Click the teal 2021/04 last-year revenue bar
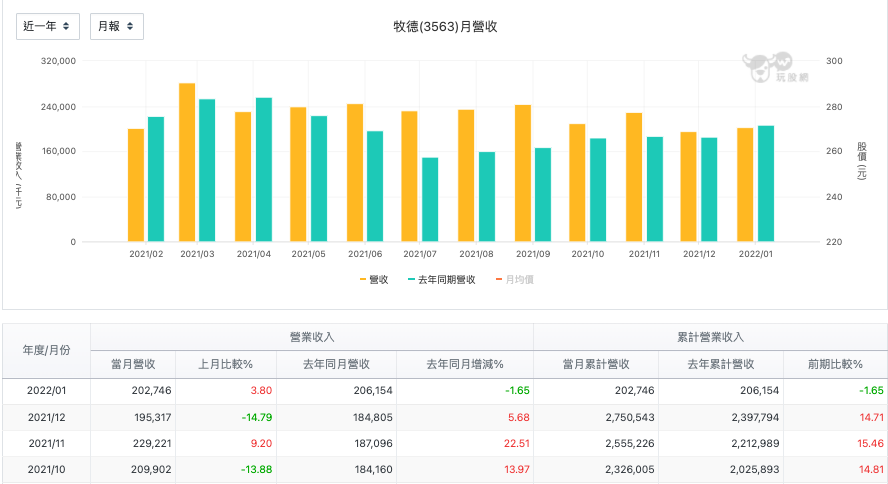The height and width of the screenshot is (484, 888). [264, 170]
